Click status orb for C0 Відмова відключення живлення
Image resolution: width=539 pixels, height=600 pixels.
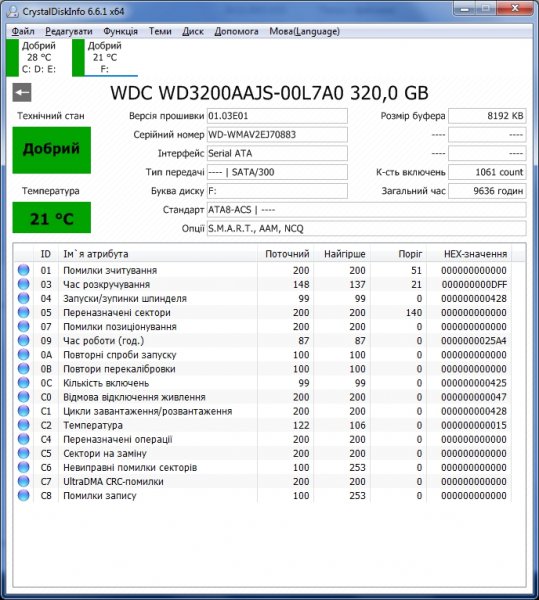tap(23, 397)
